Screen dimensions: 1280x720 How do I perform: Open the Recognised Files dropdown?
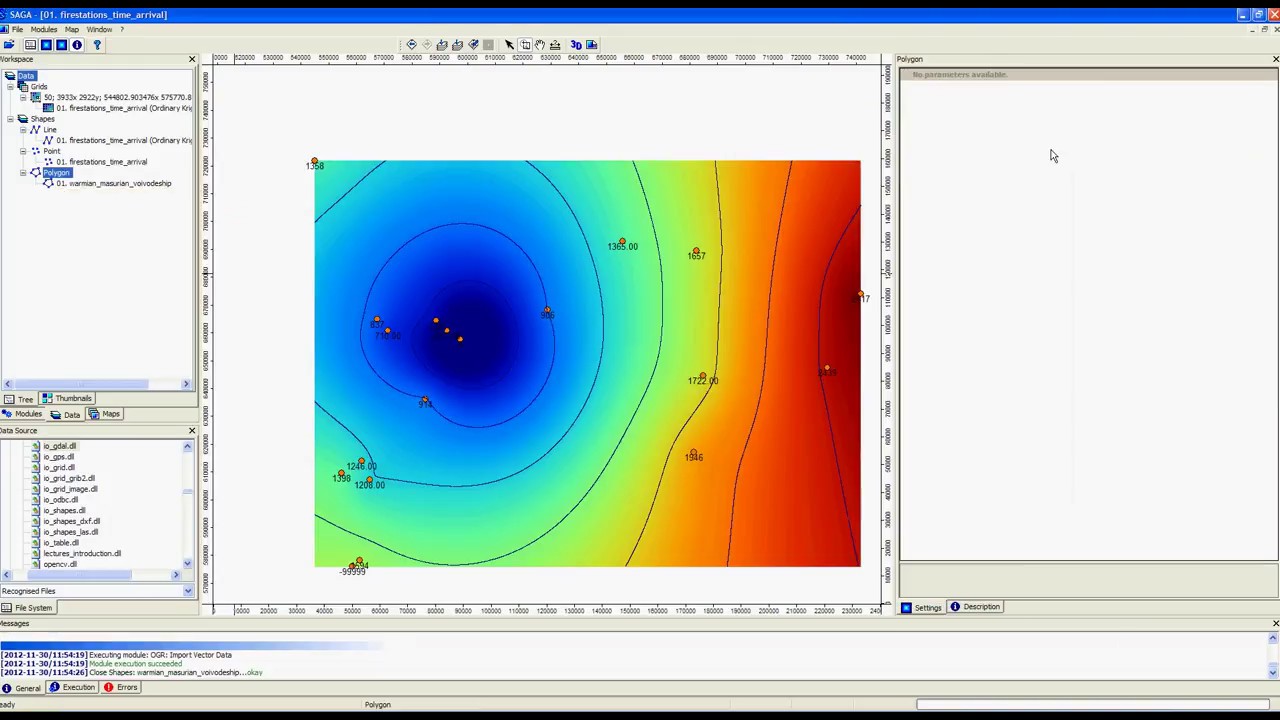(187, 591)
